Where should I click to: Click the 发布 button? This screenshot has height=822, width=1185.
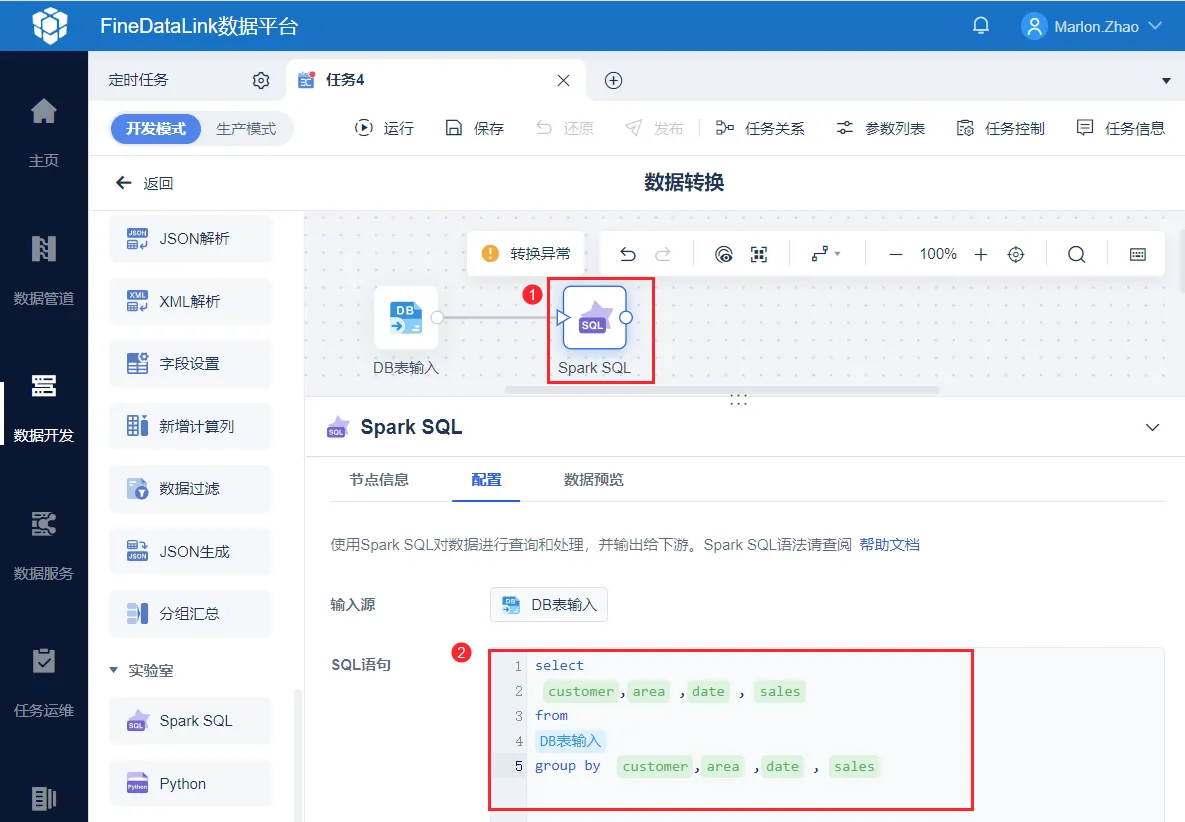coord(654,128)
